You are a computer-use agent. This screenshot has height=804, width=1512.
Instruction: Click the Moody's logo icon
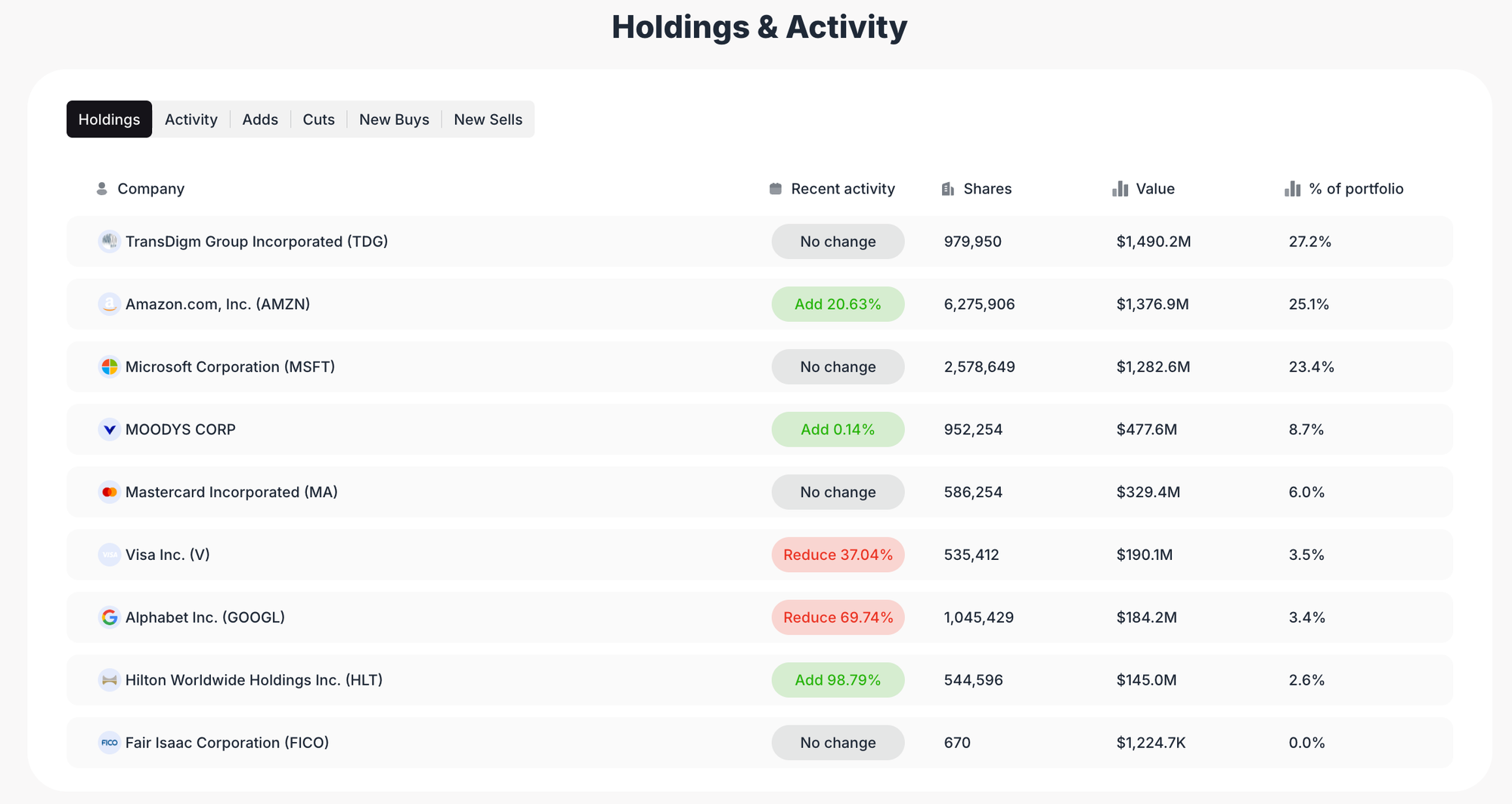click(x=110, y=430)
